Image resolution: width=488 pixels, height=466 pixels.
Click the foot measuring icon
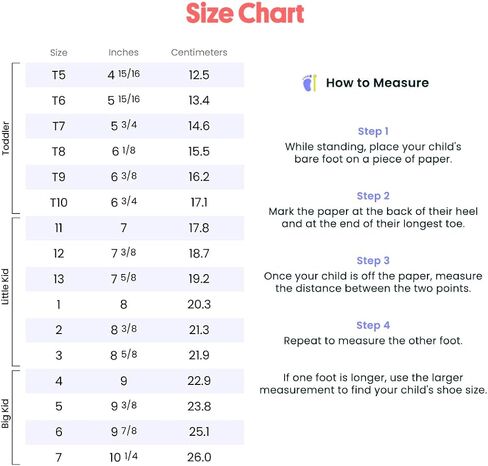point(309,83)
